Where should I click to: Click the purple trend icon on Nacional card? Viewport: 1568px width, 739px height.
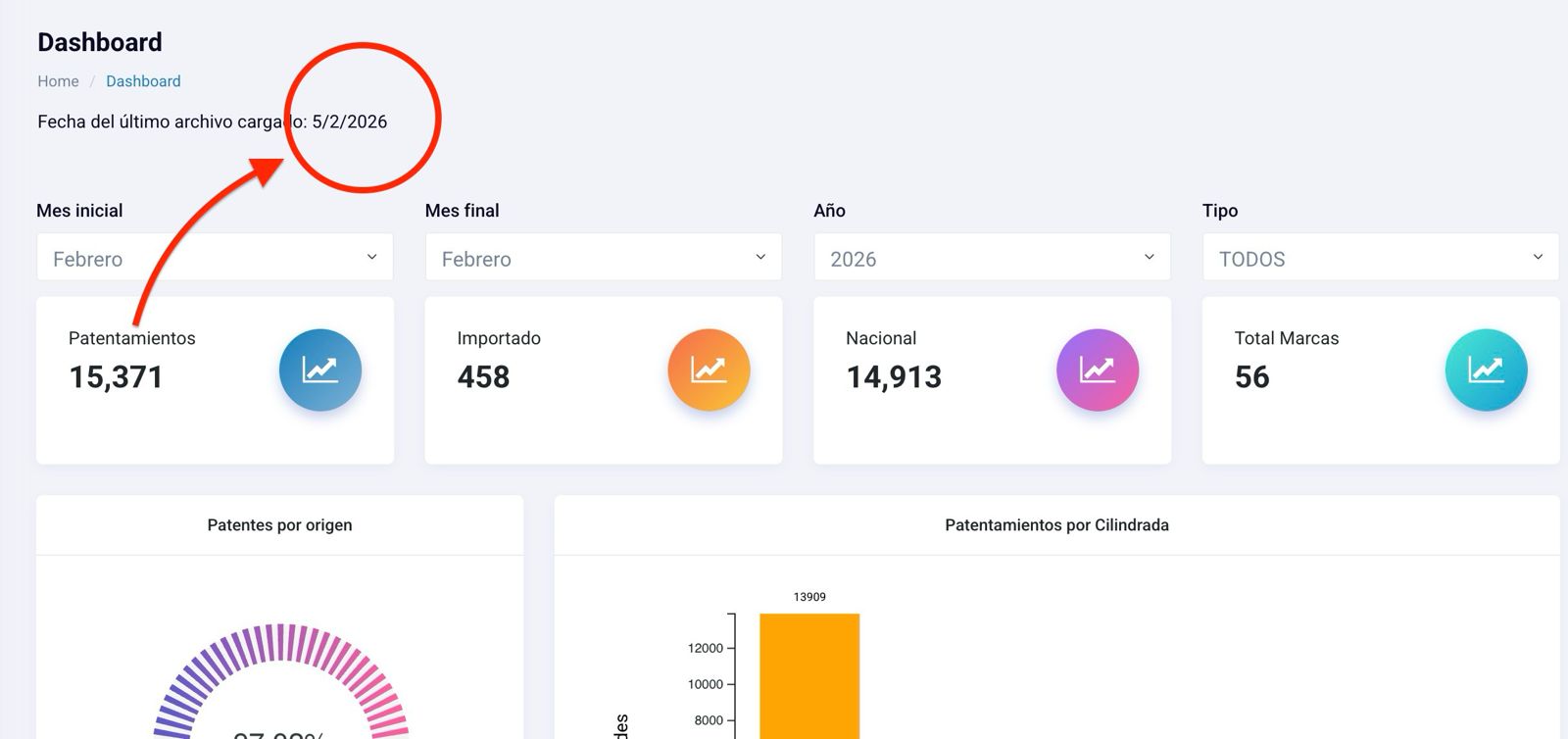(x=1098, y=369)
